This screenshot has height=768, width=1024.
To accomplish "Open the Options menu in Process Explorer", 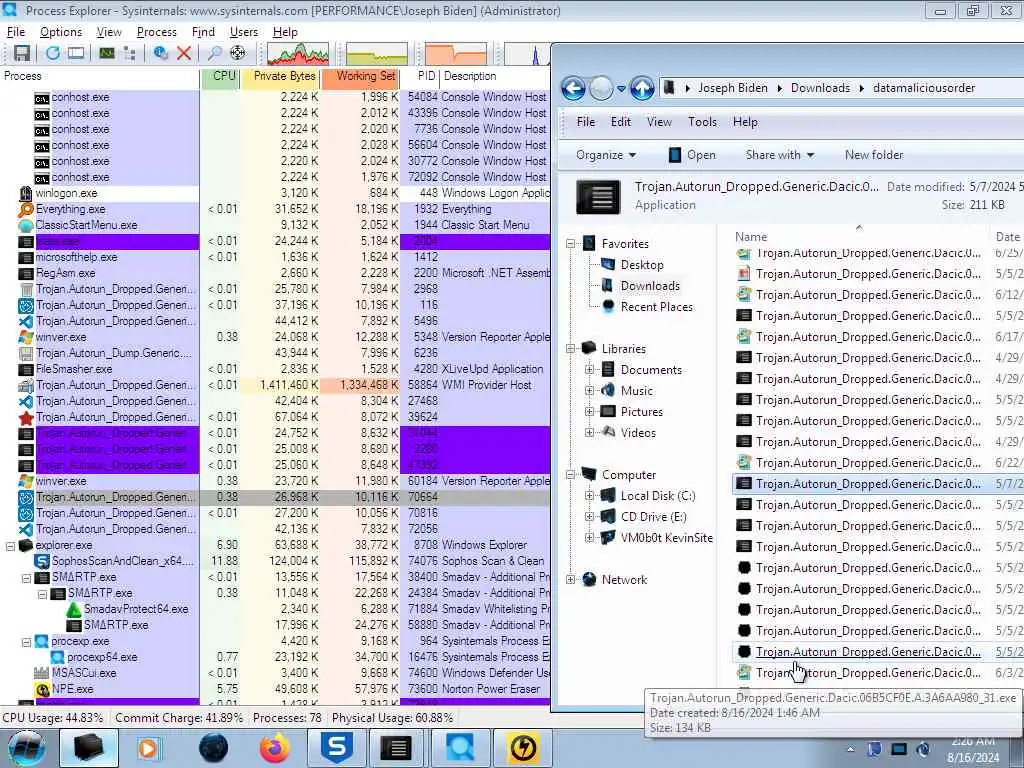I will 61,32.
